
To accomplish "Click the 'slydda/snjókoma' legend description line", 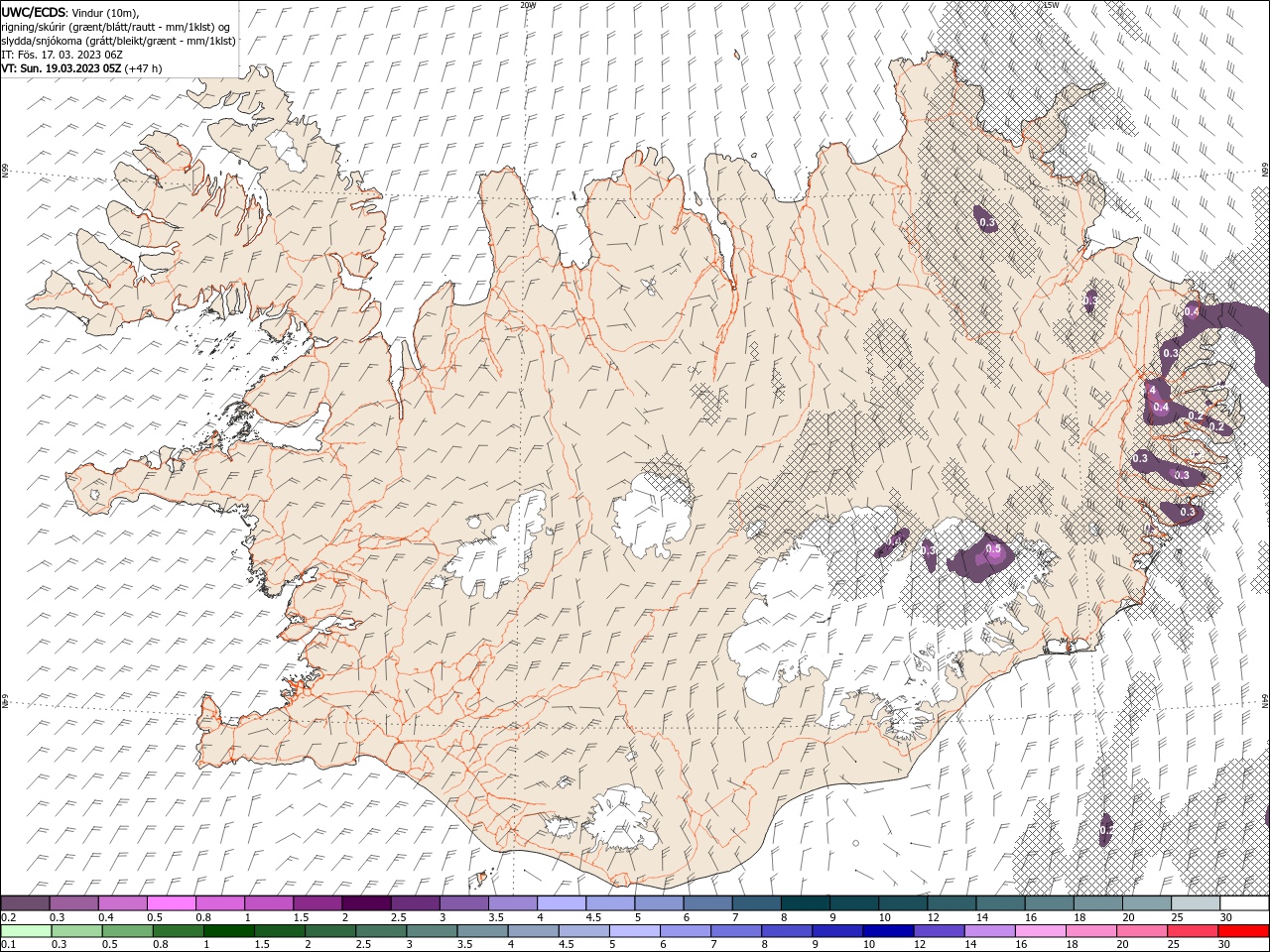I will coord(118,41).
